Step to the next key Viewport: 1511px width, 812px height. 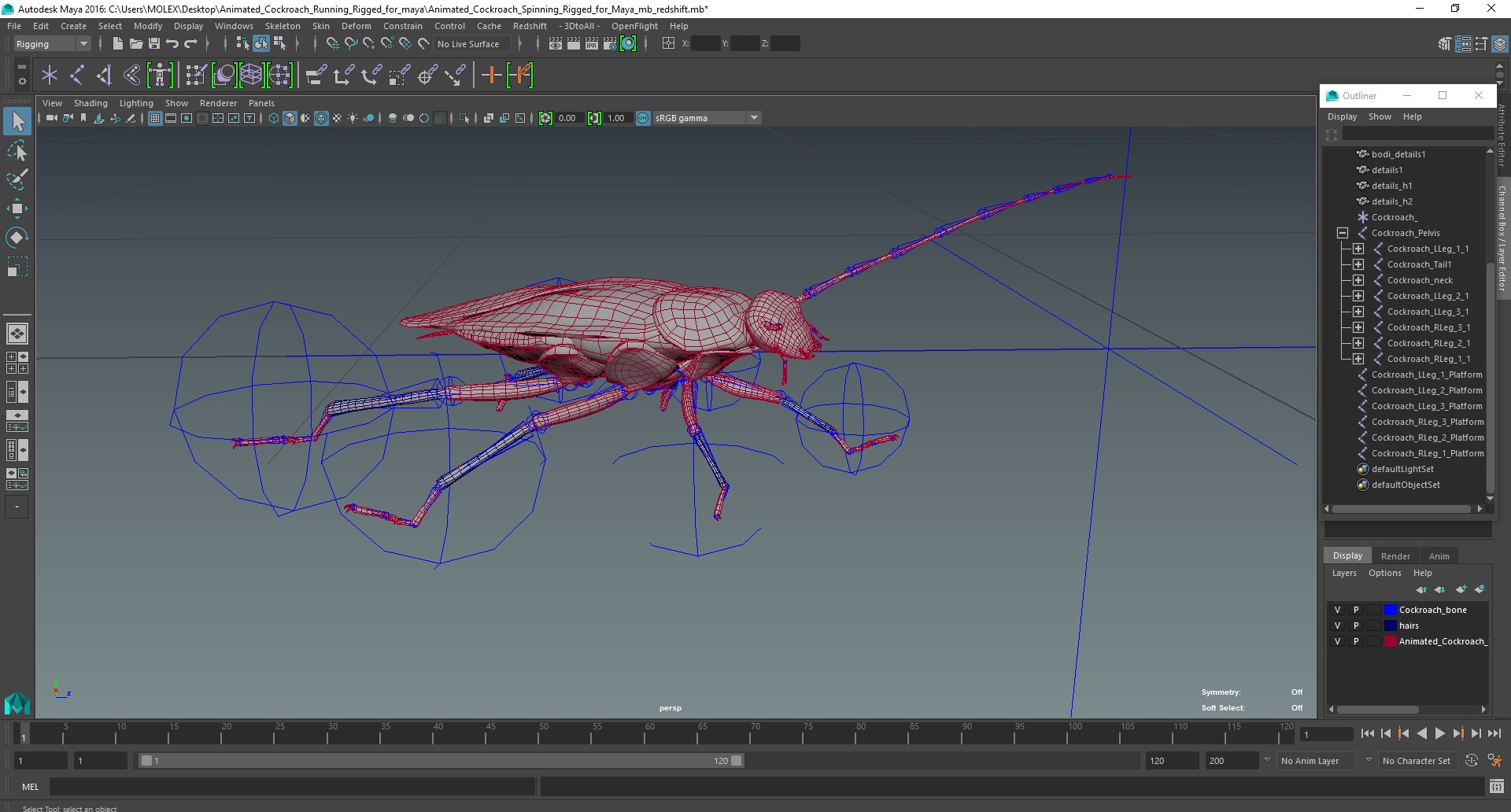pos(1457,733)
